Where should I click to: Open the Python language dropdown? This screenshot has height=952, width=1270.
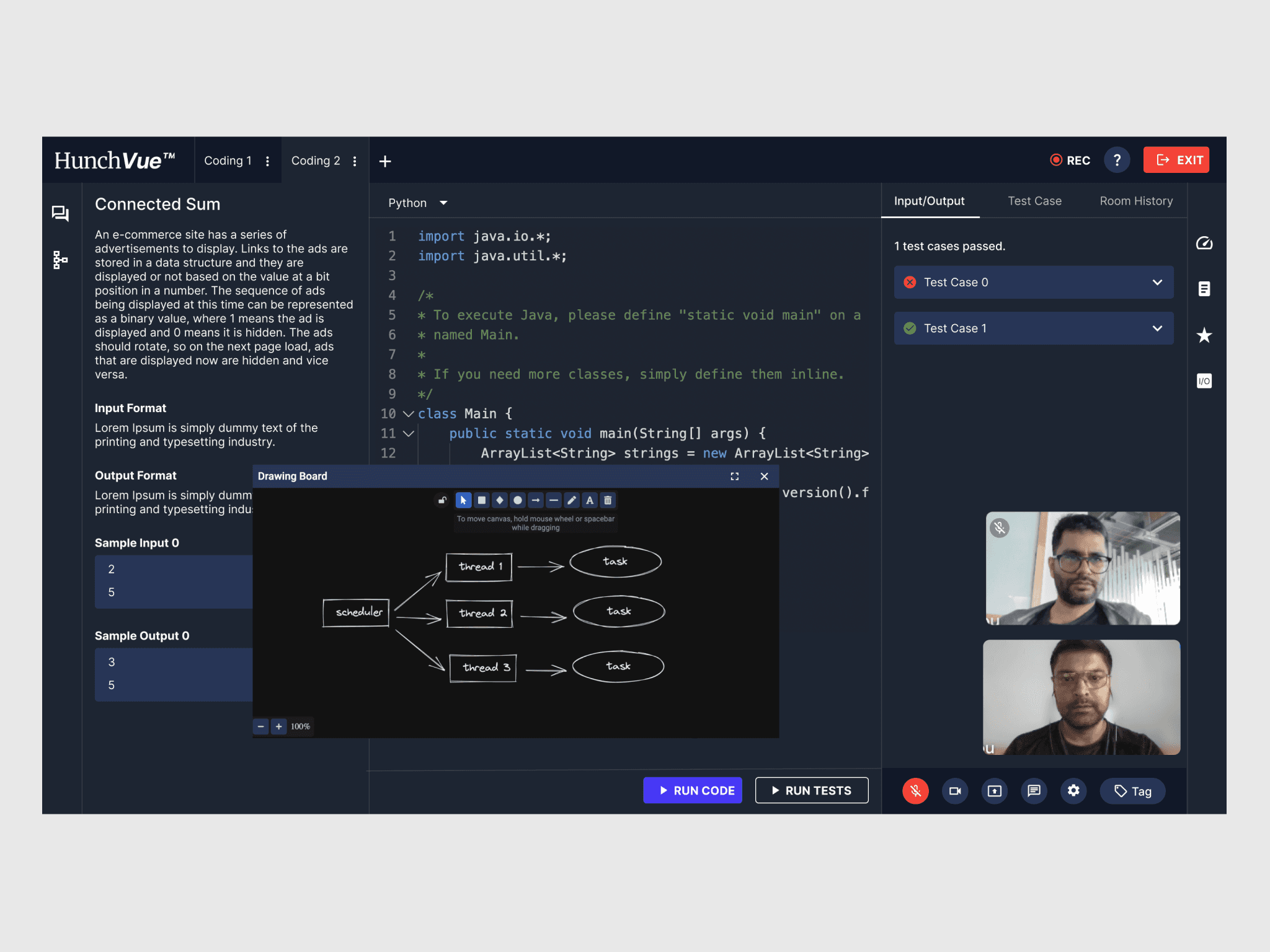click(x=417, y=203)
